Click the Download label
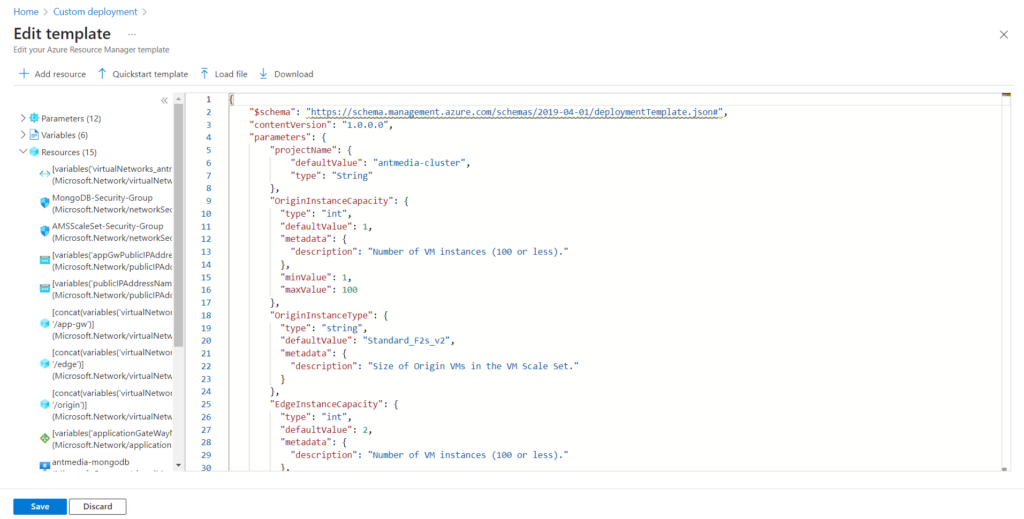 294,74
